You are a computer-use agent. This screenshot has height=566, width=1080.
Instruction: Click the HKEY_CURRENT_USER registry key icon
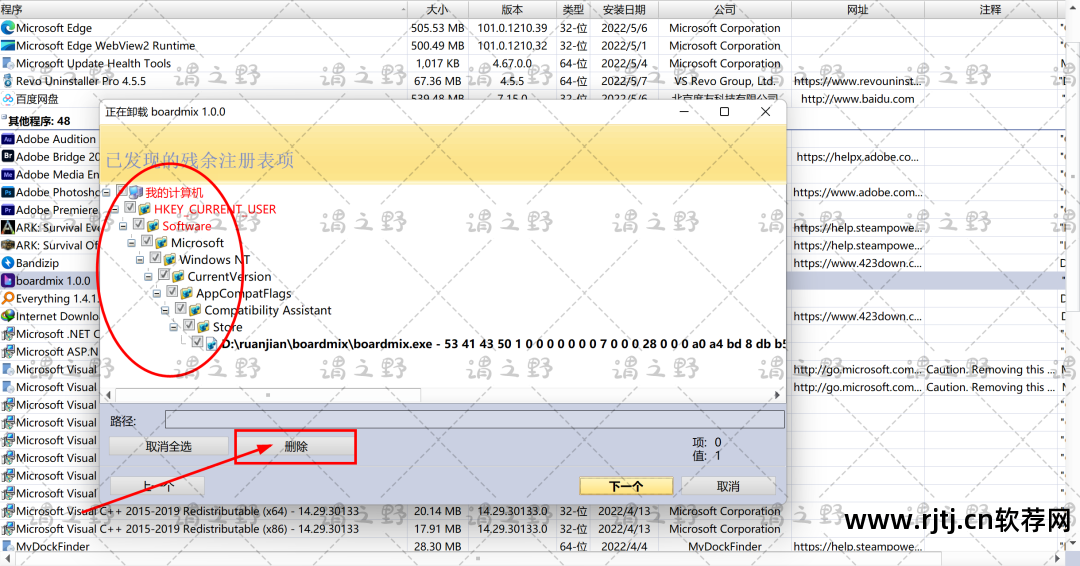145,209
